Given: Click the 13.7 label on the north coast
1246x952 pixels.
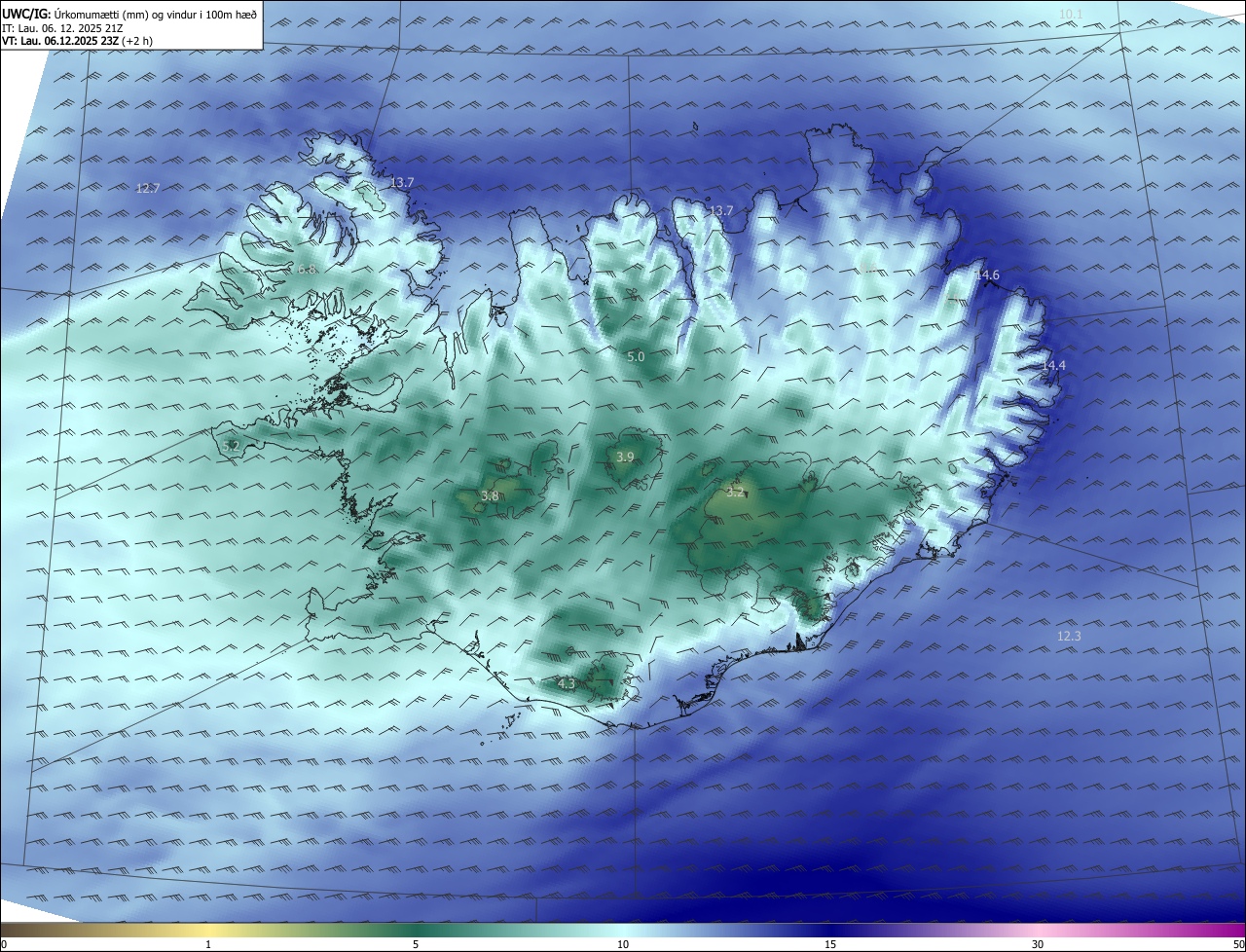Looking at the screenshot, I should [721, 210].
